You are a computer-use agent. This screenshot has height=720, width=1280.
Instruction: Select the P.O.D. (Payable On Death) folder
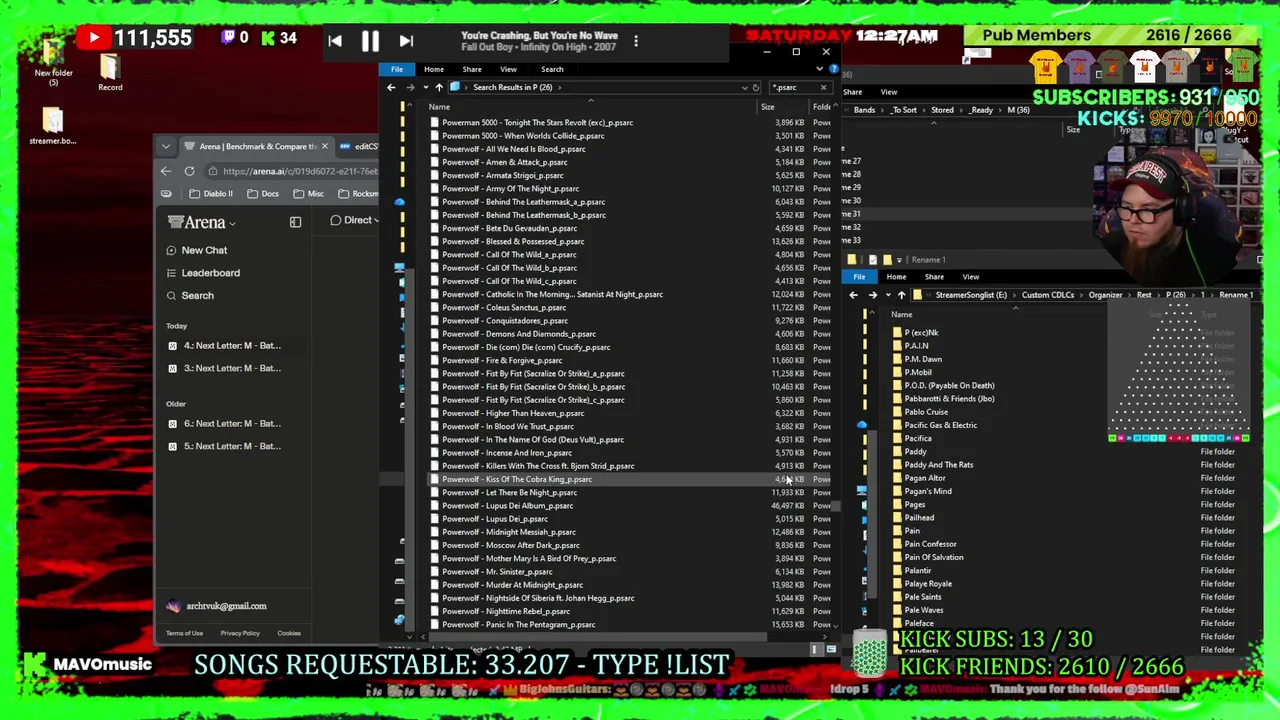[949, 386]
